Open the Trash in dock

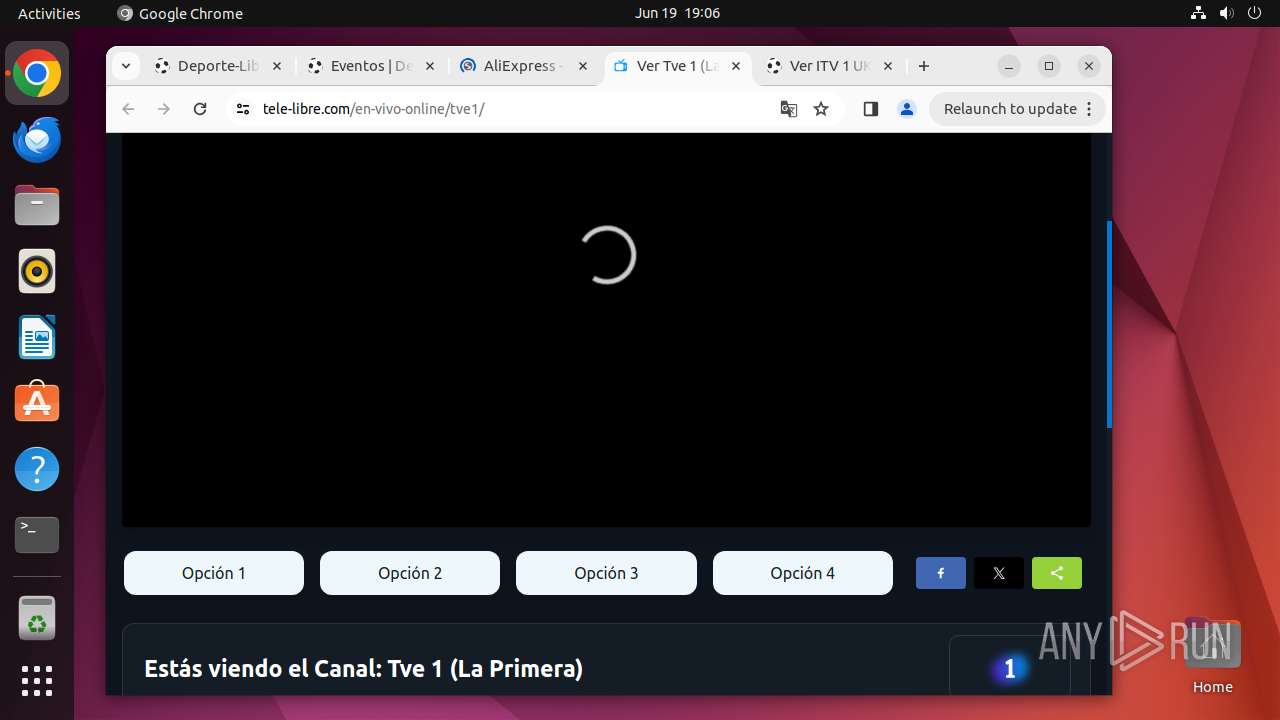(x=37, y=618)
